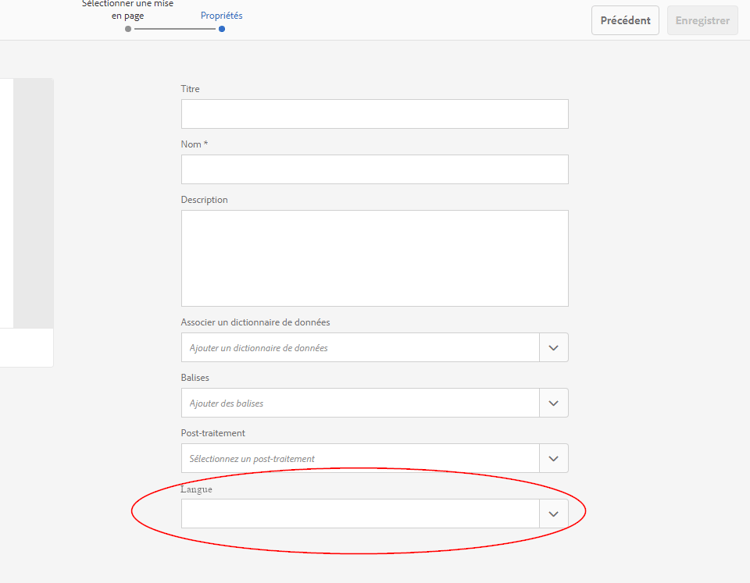The height and width of the screenshot is (583, 750).
Task: Open the Balises dropdown chevron
Action: click(554, 403)
